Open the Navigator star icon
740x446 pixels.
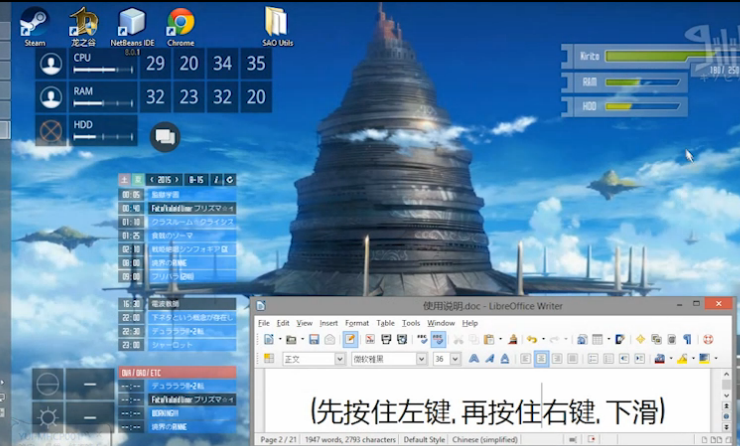click(x=640, y=339)
